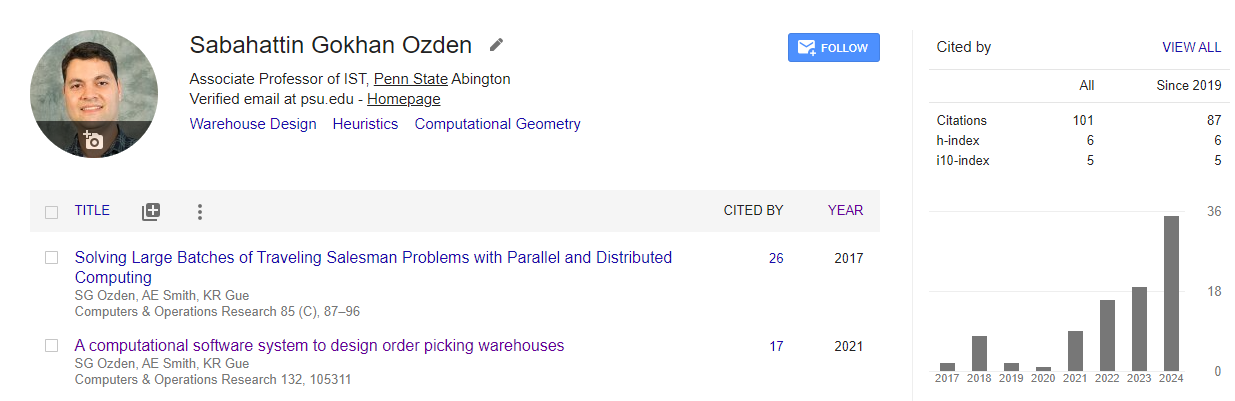The width and height of the screenshot is (1235, 401).
Task: Select the Computational Geometry interest tag
Action: [x=498, y=124]
